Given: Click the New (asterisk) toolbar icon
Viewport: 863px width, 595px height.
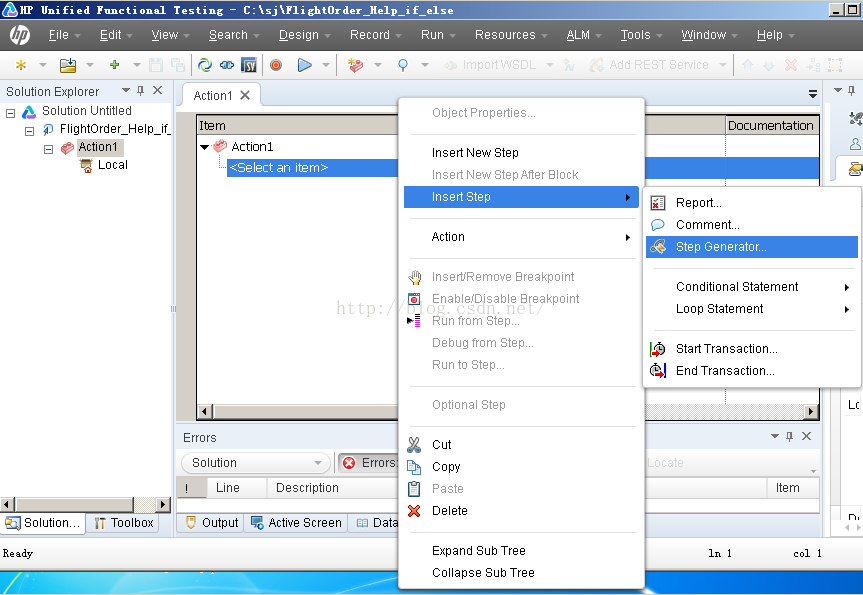Looking at the screenshot, I should [21, 65].
